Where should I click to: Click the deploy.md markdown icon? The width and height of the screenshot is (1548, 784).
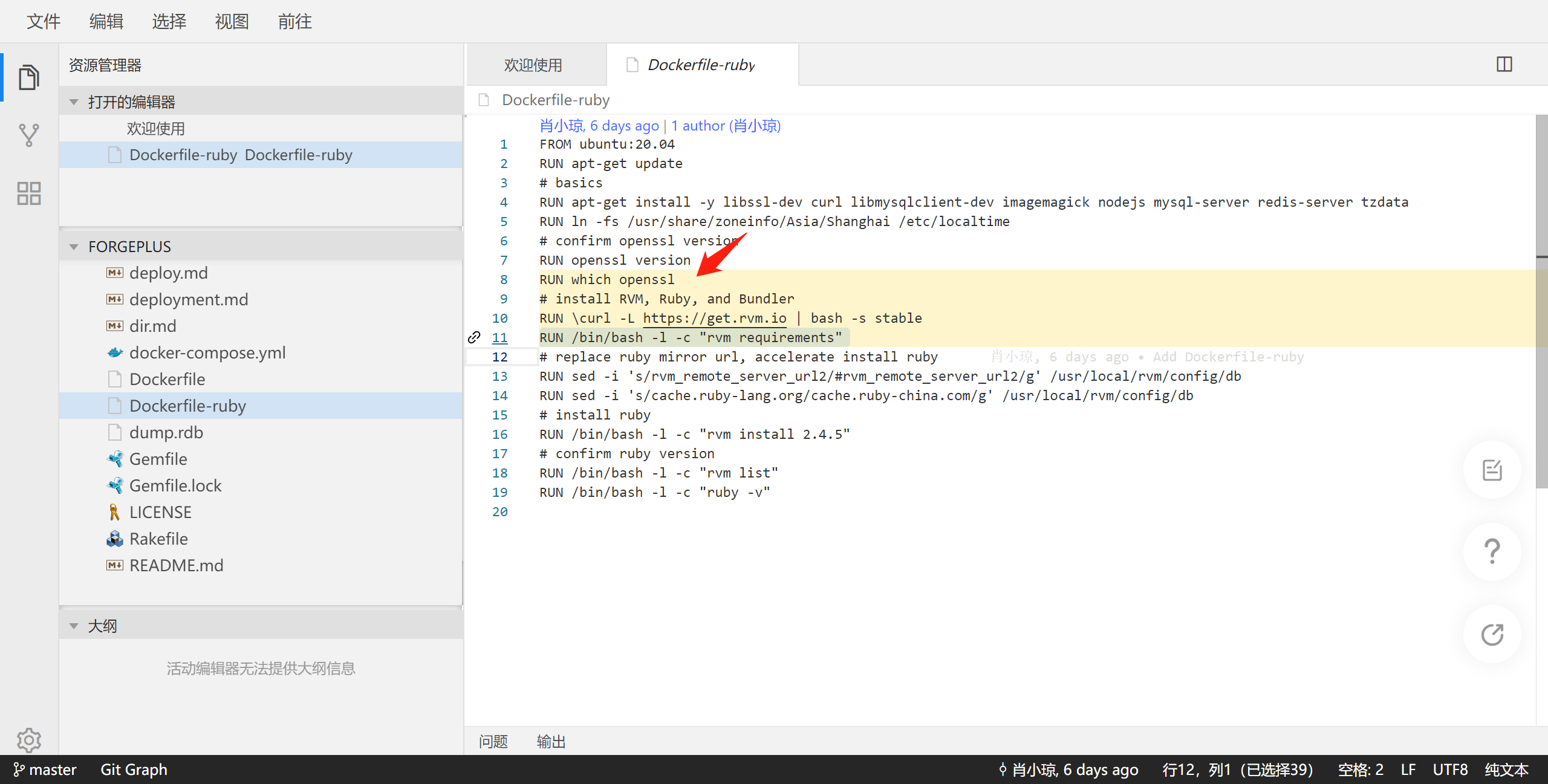point(115,273)
